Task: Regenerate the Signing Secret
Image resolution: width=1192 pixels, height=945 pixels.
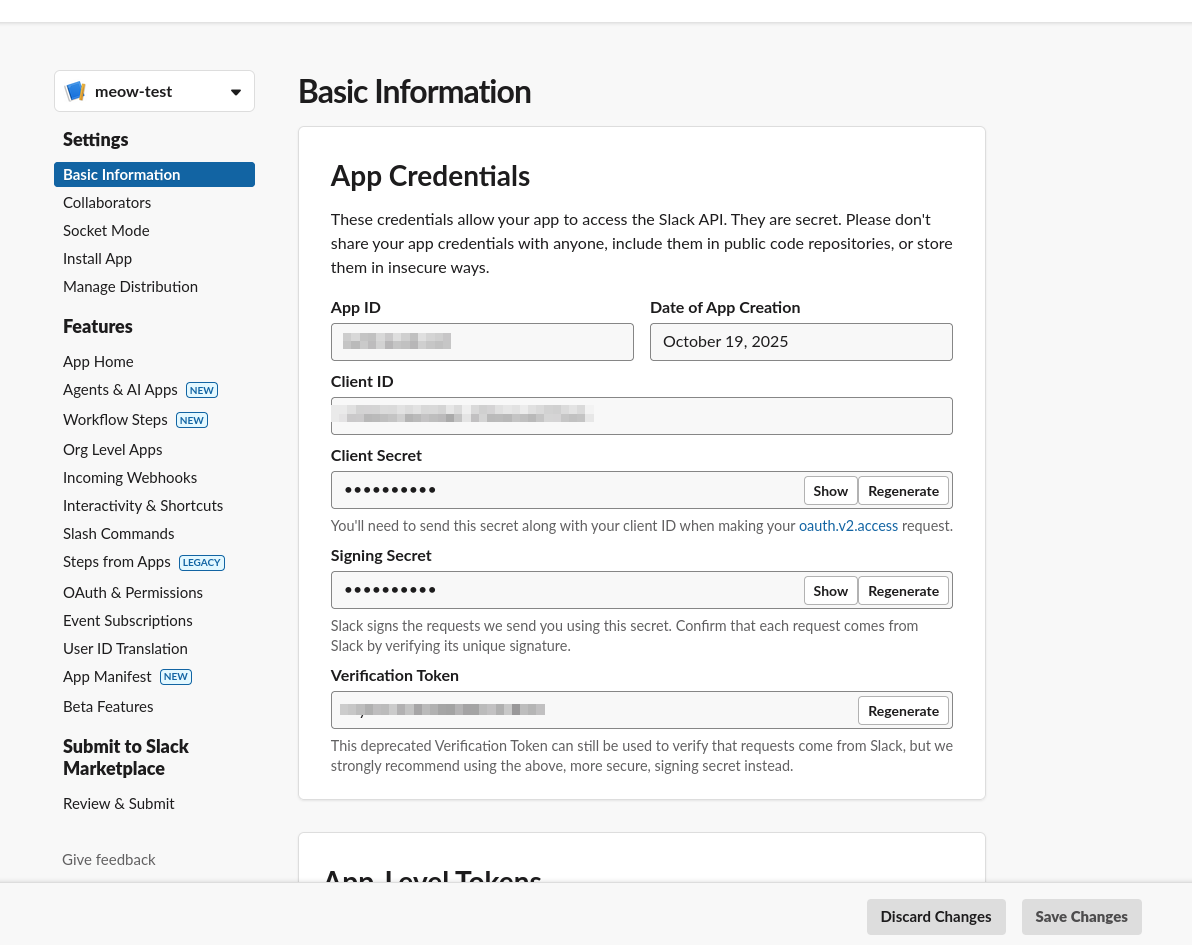Action: click(x=903, y=591)
